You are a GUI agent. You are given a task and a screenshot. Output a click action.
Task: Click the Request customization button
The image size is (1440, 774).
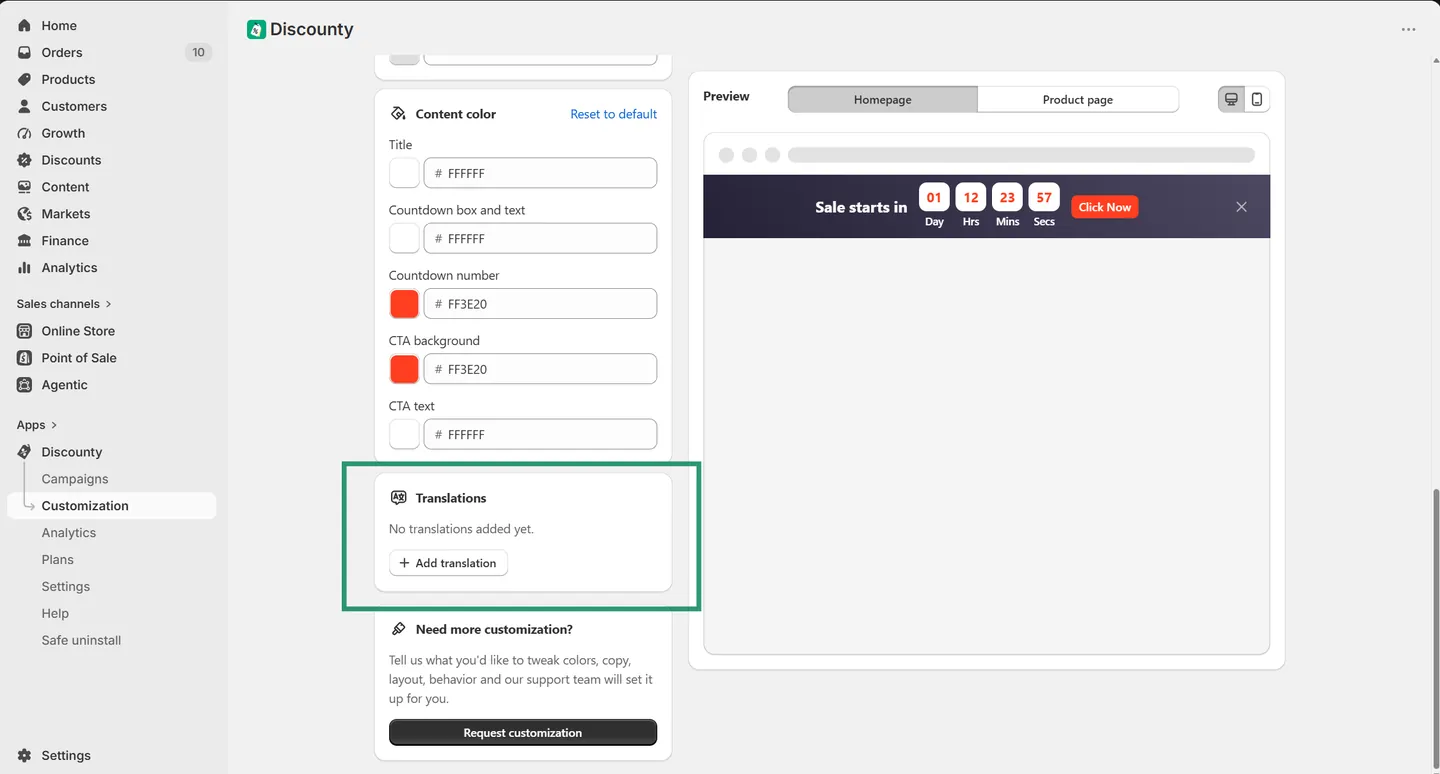tap(523, 733)
